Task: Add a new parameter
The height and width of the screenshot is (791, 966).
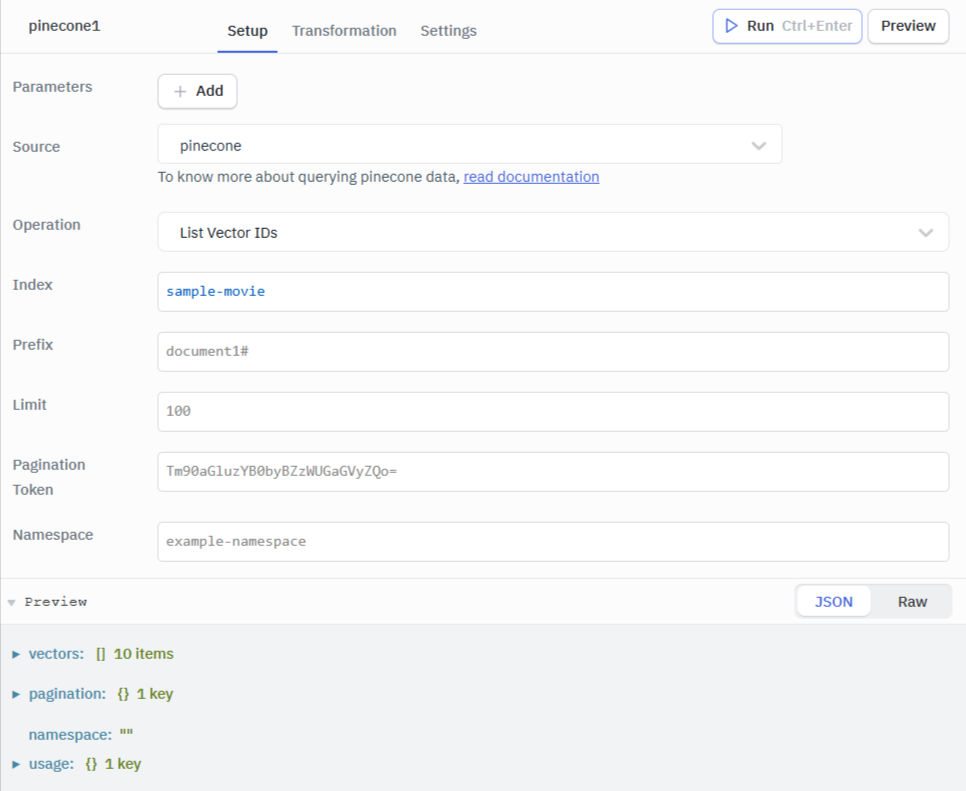Action: 197,91
